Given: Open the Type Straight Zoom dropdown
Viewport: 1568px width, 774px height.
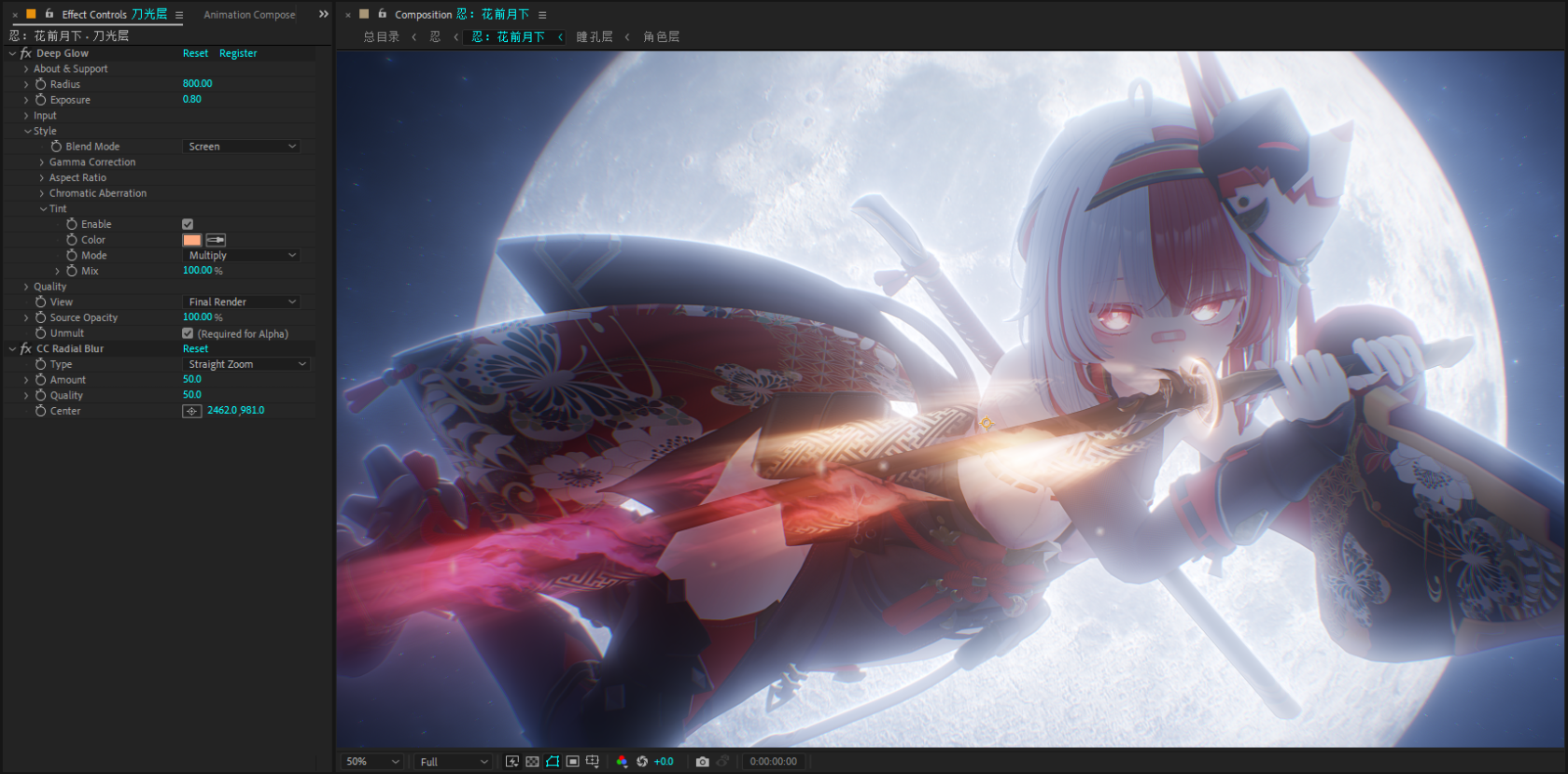Looking at the screenshot, I should click(245, 364).
